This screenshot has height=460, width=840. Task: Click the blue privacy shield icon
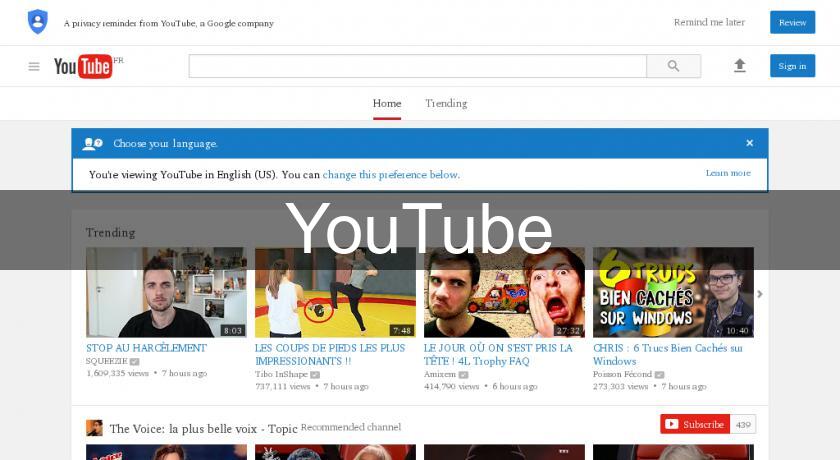tap(38, 22)
